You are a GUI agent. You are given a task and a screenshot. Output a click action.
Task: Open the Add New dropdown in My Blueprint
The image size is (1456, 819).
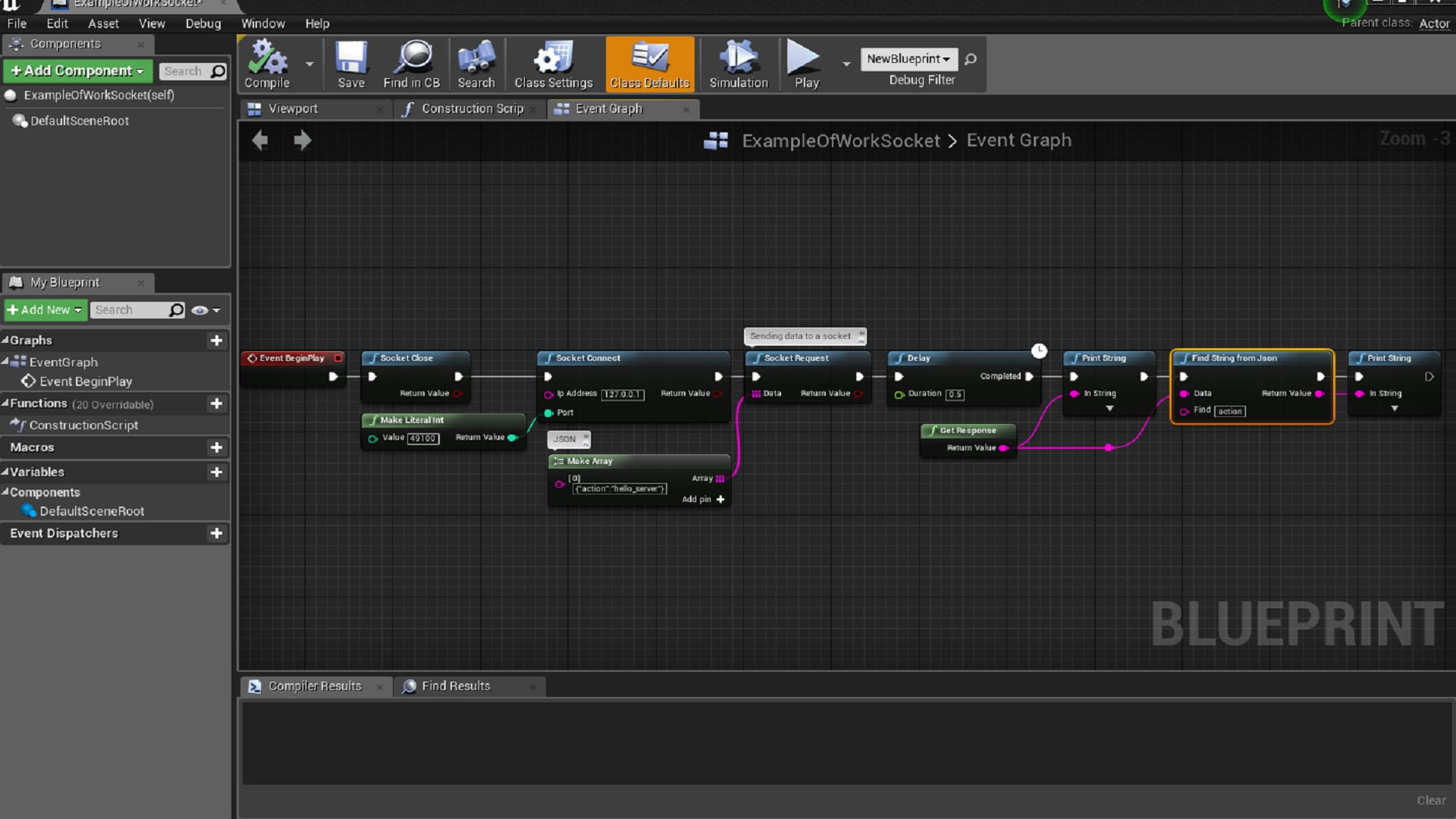tap(45, 309)
